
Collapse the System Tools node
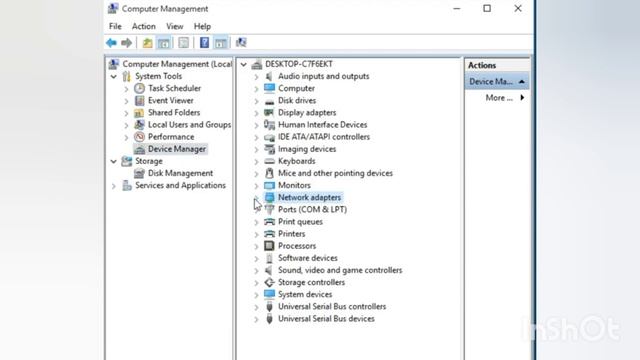tap(114, 76)
